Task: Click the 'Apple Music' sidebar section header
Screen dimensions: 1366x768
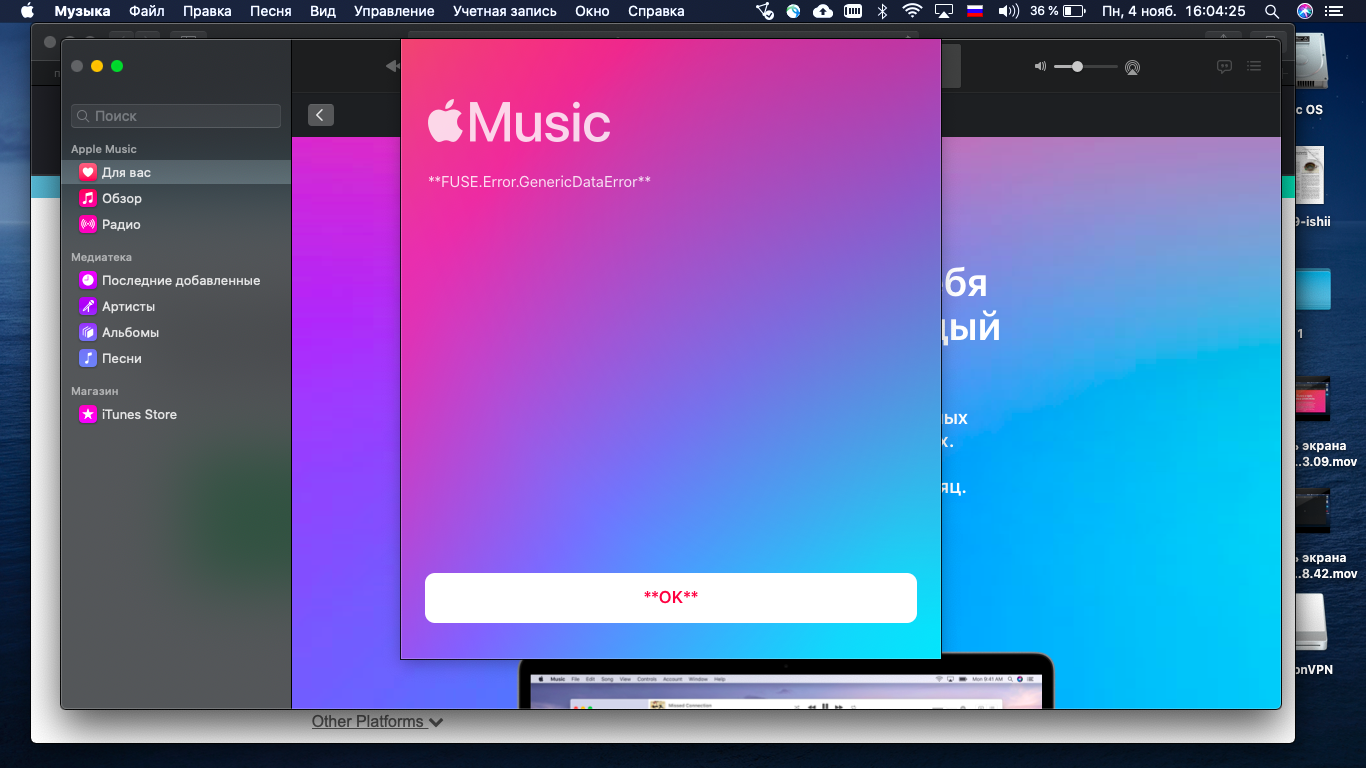Action: click(104, 149)
